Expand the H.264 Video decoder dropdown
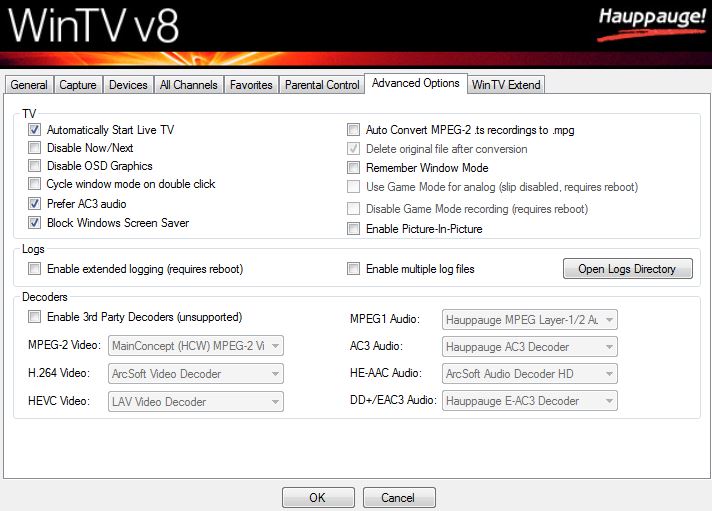 click(x=196, y=374)
